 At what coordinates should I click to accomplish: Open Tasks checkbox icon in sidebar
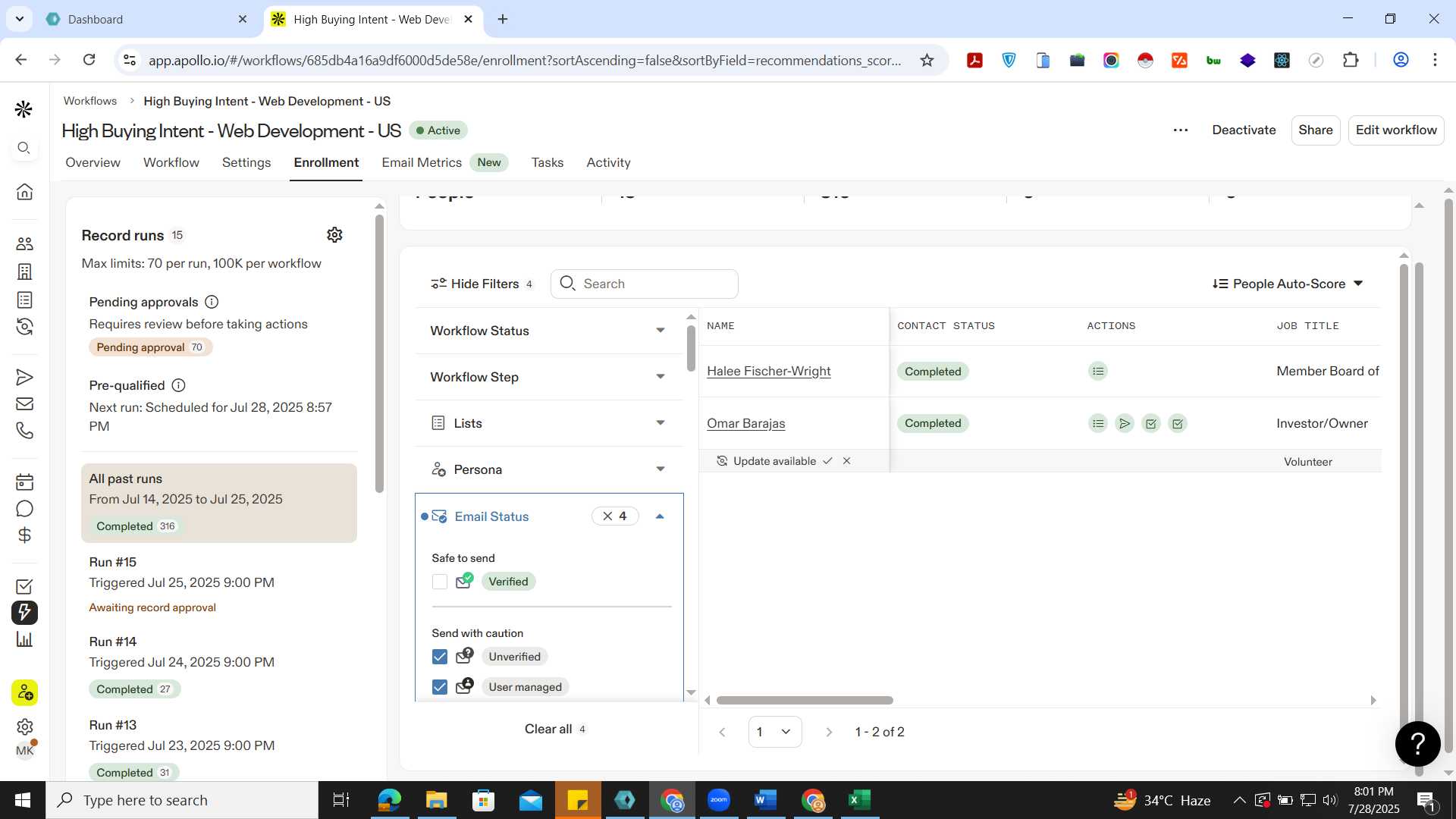click(x=24, y=586)
